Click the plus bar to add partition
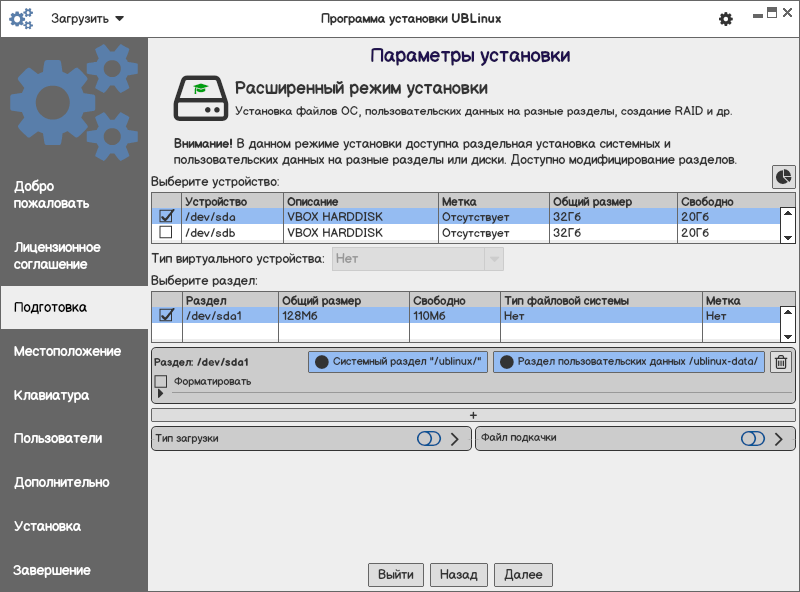This screenshot has height=592, width=800. (473, 415)
